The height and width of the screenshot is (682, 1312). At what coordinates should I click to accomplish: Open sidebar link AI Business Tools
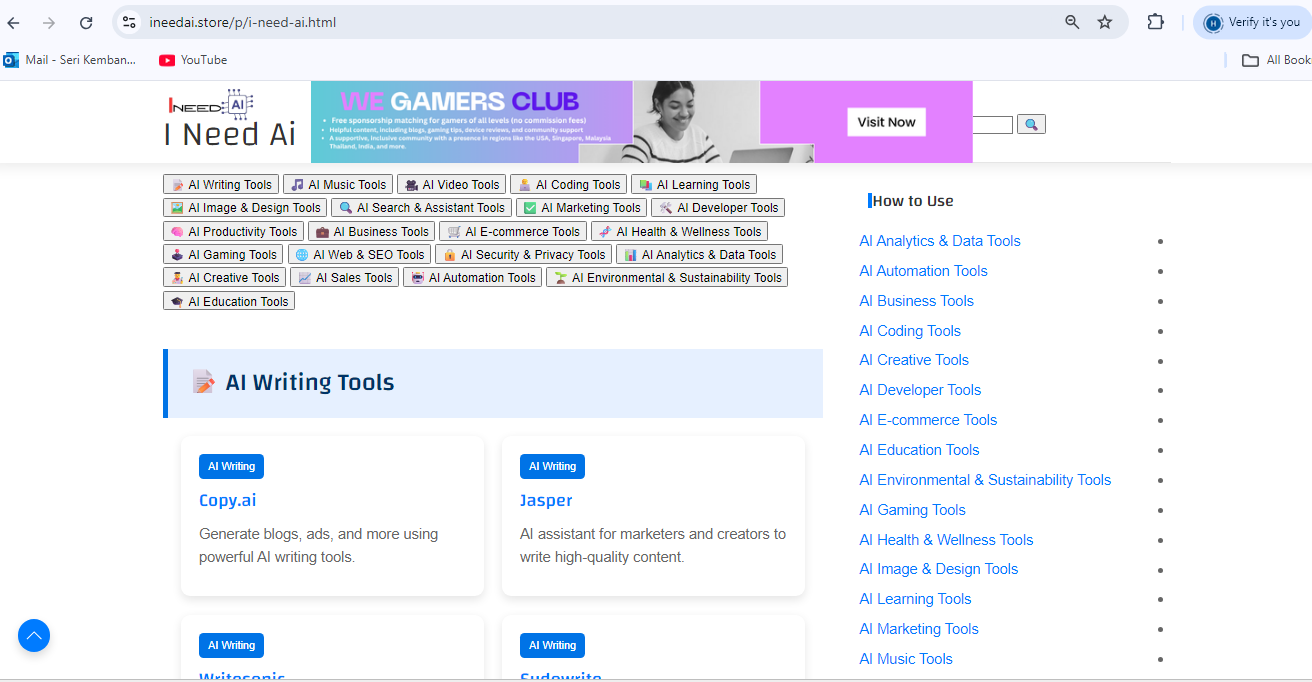click(916, 301)
